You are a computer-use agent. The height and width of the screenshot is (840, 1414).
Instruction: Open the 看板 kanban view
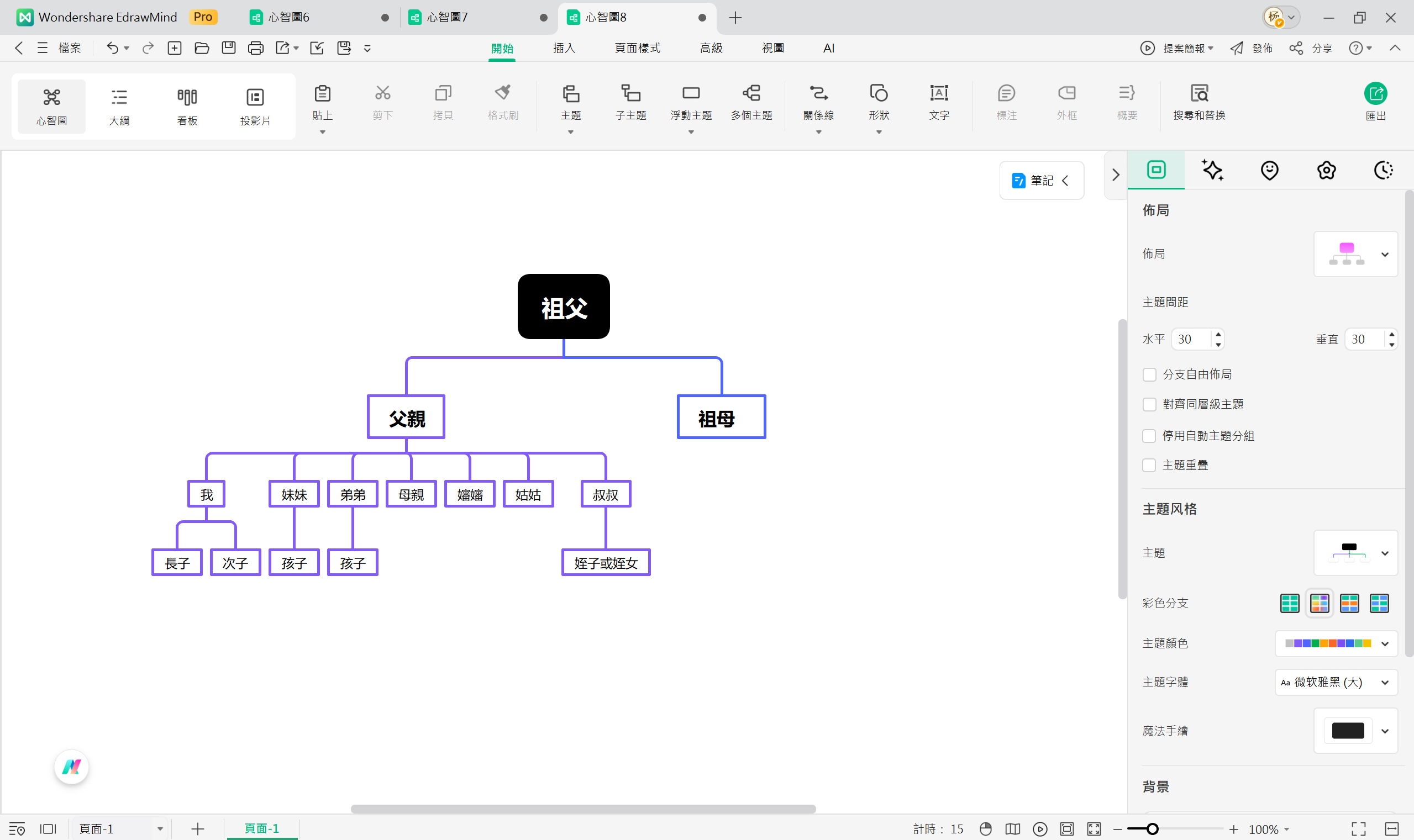tap(187, 106)
